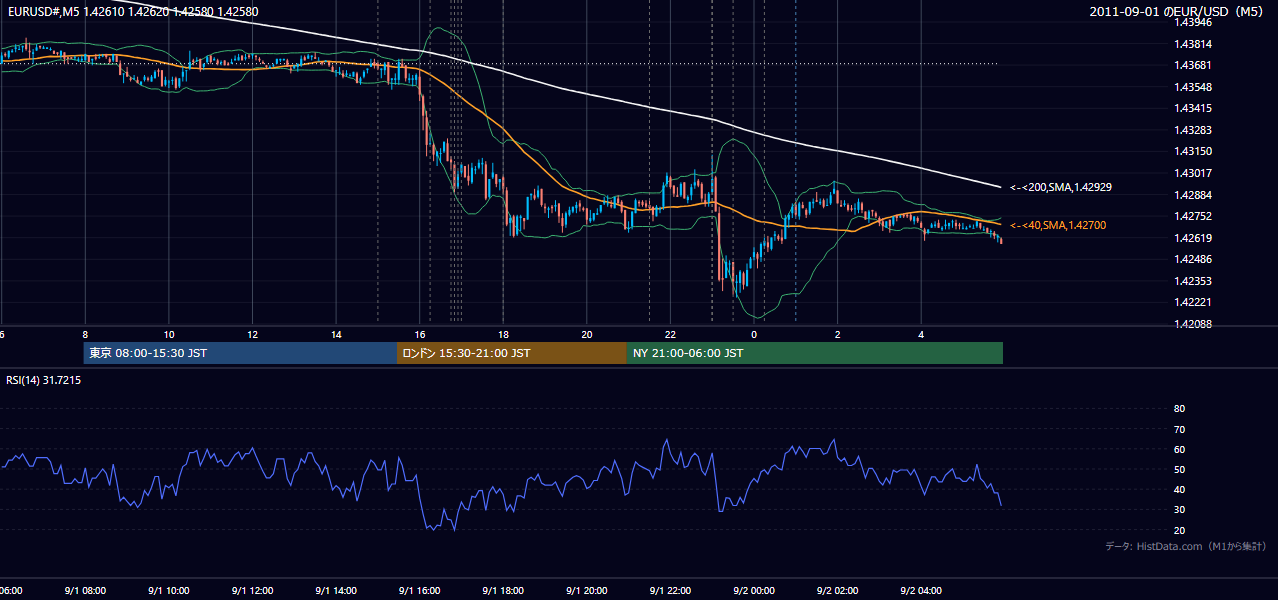Click the hour label 22 under the price chart
1278x600 pixels.
pos(671,334)
